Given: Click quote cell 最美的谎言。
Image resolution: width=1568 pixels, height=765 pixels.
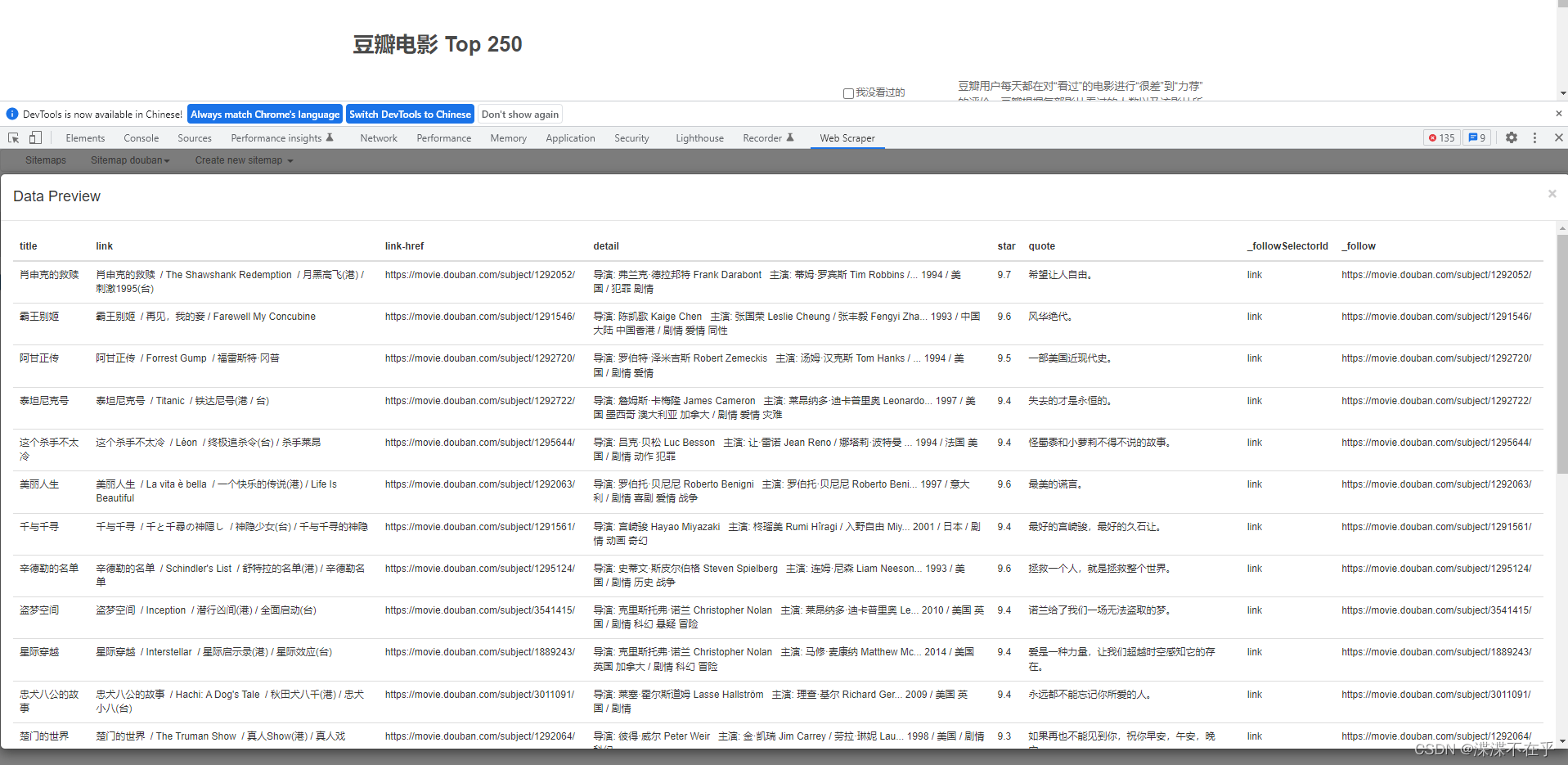Looking at the screenshot, I should [x=1056, y=484].
